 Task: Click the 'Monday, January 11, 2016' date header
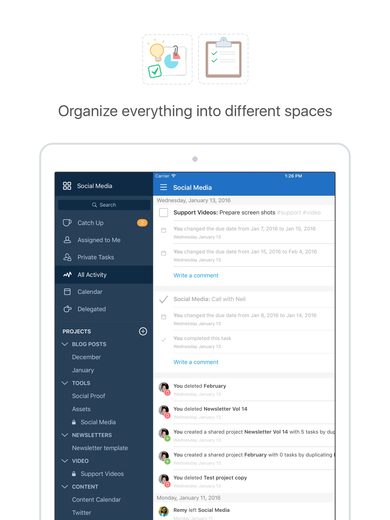pos(189,498)
